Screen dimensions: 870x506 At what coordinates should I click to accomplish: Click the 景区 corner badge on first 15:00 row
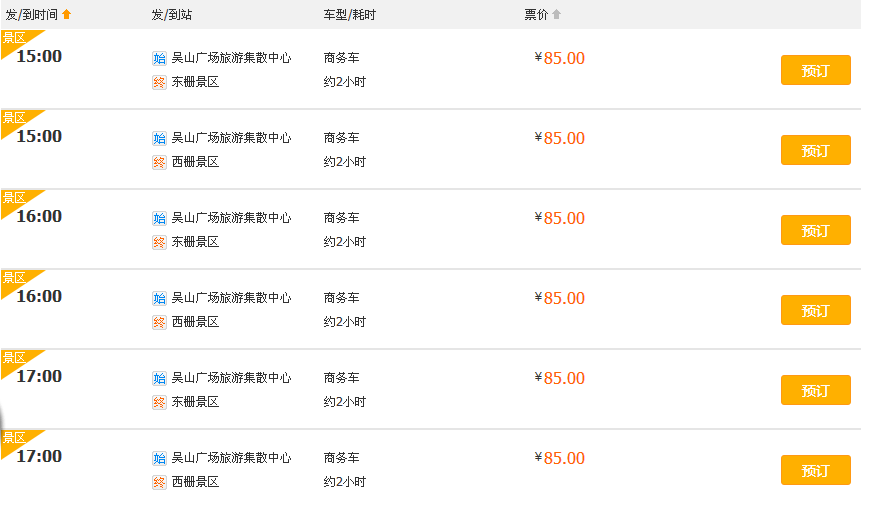[14, 39]
